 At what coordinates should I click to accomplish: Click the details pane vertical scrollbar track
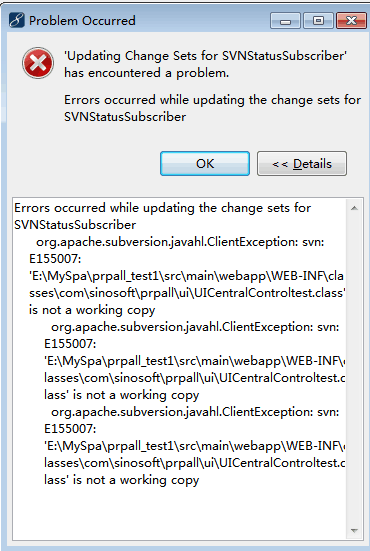354,369
